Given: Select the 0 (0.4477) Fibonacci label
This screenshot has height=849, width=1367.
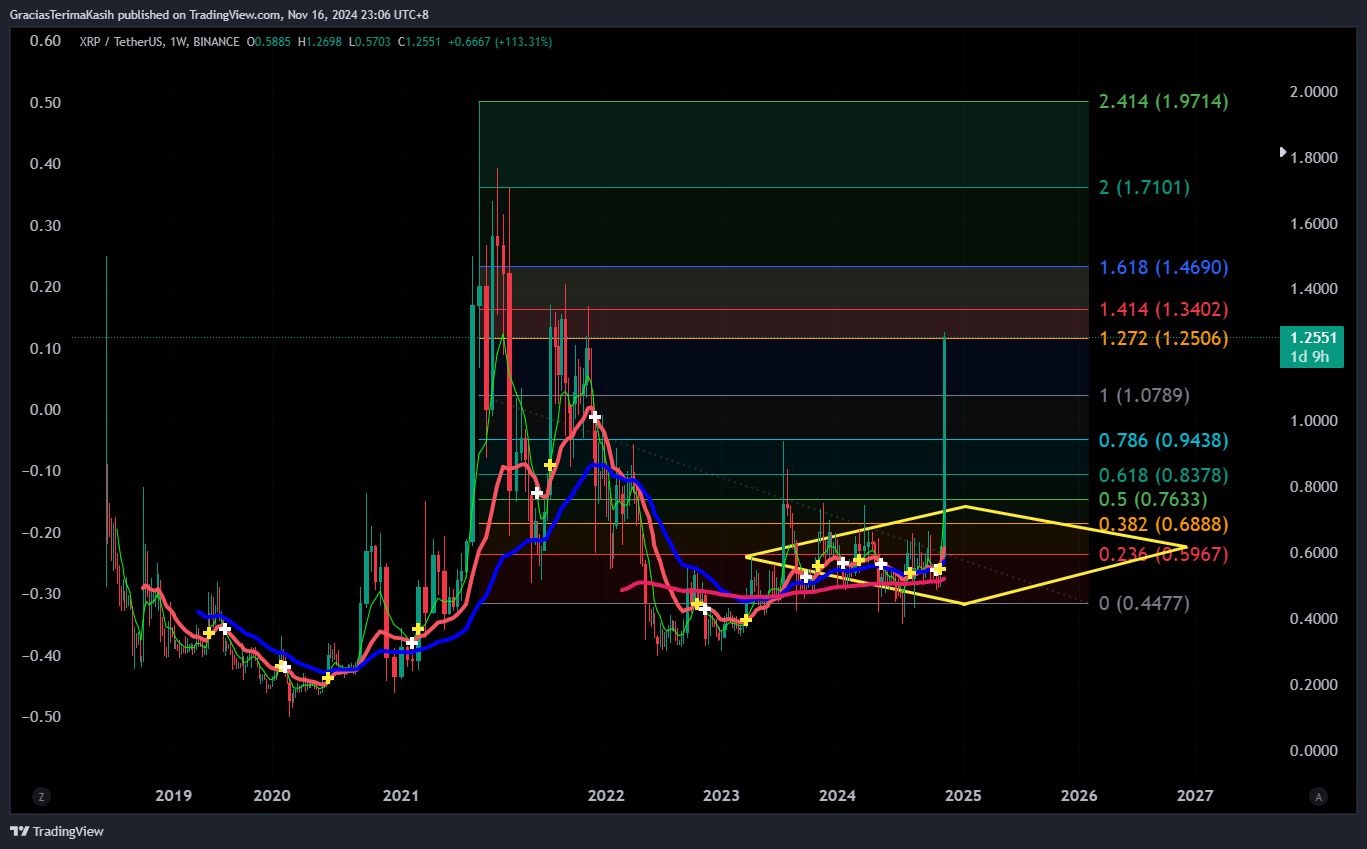Looking at the screenshot, I should tap(1144, 603).
